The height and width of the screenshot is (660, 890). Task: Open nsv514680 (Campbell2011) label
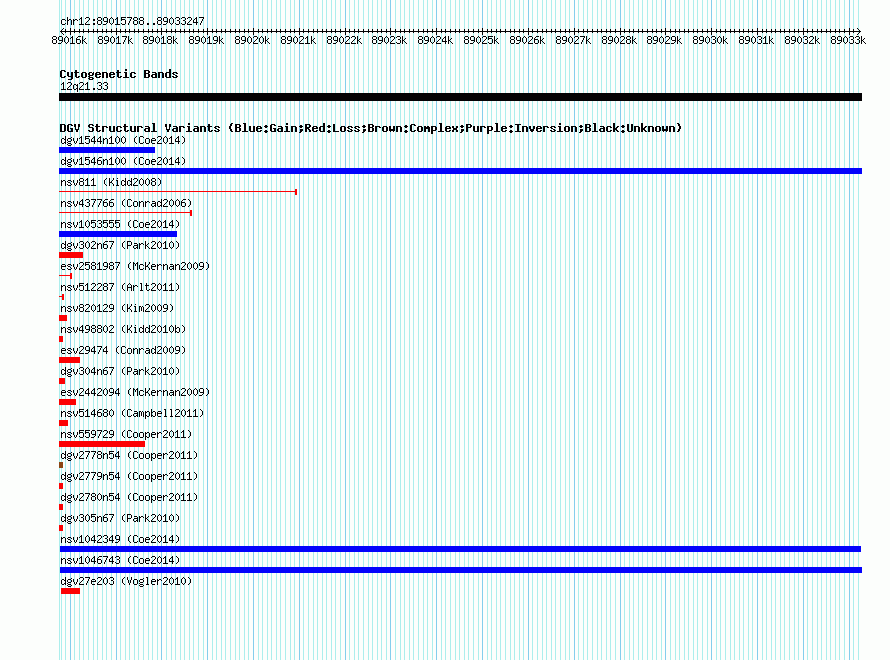132,413
